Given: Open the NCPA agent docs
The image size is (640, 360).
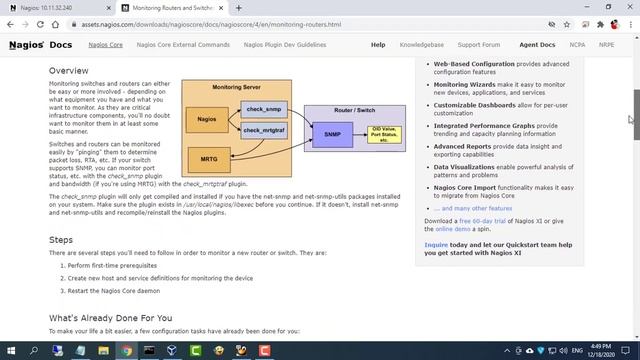Looking at the screenshot, I should (x=577, y=45).
